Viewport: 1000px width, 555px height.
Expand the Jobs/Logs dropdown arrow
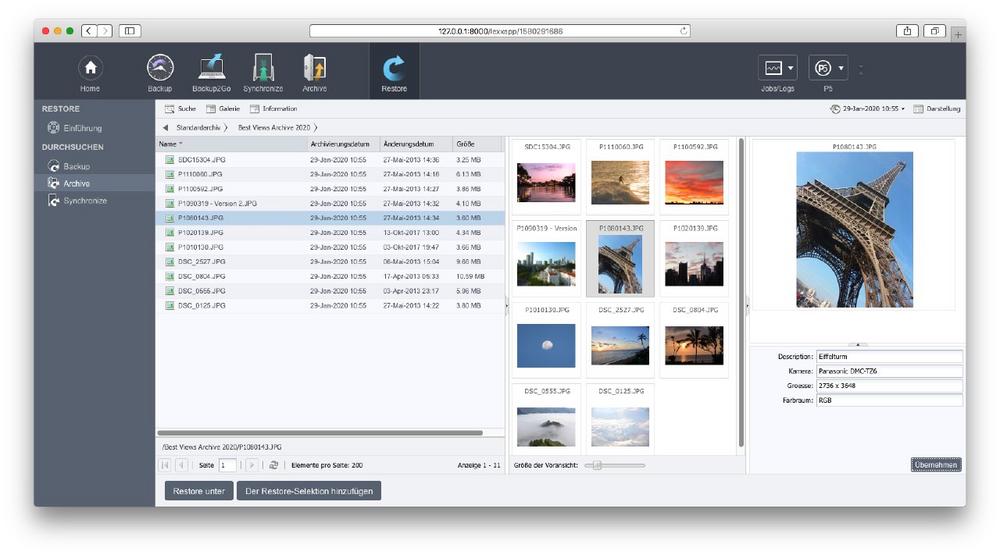click(791, 68)
